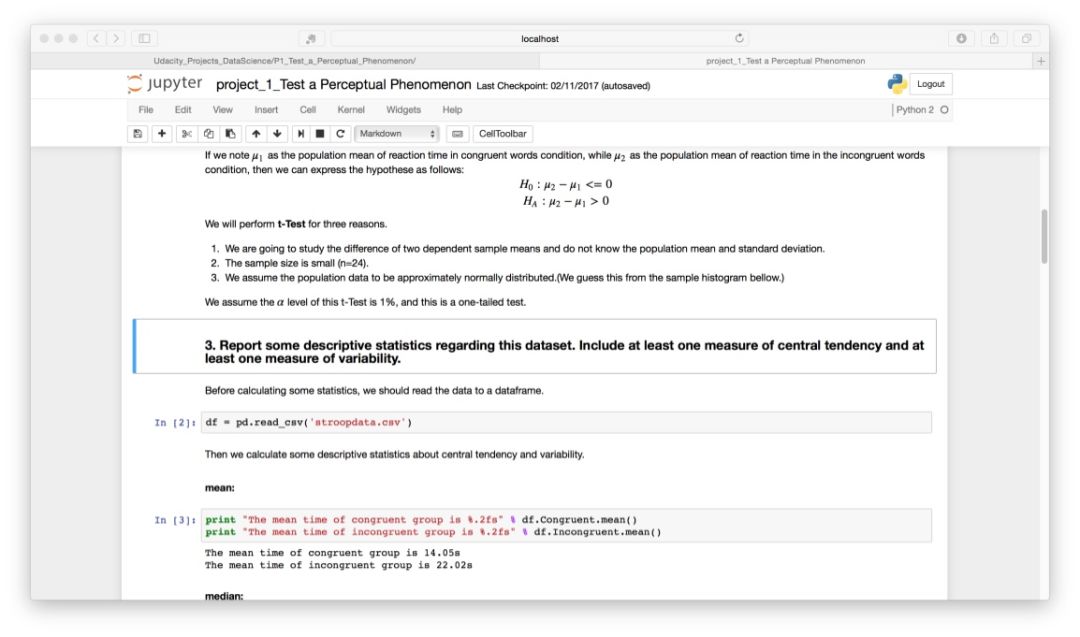Click the H0 hypothesis equation
Image resolution: width=1080 pixels, height=637 pixels.
565,184
